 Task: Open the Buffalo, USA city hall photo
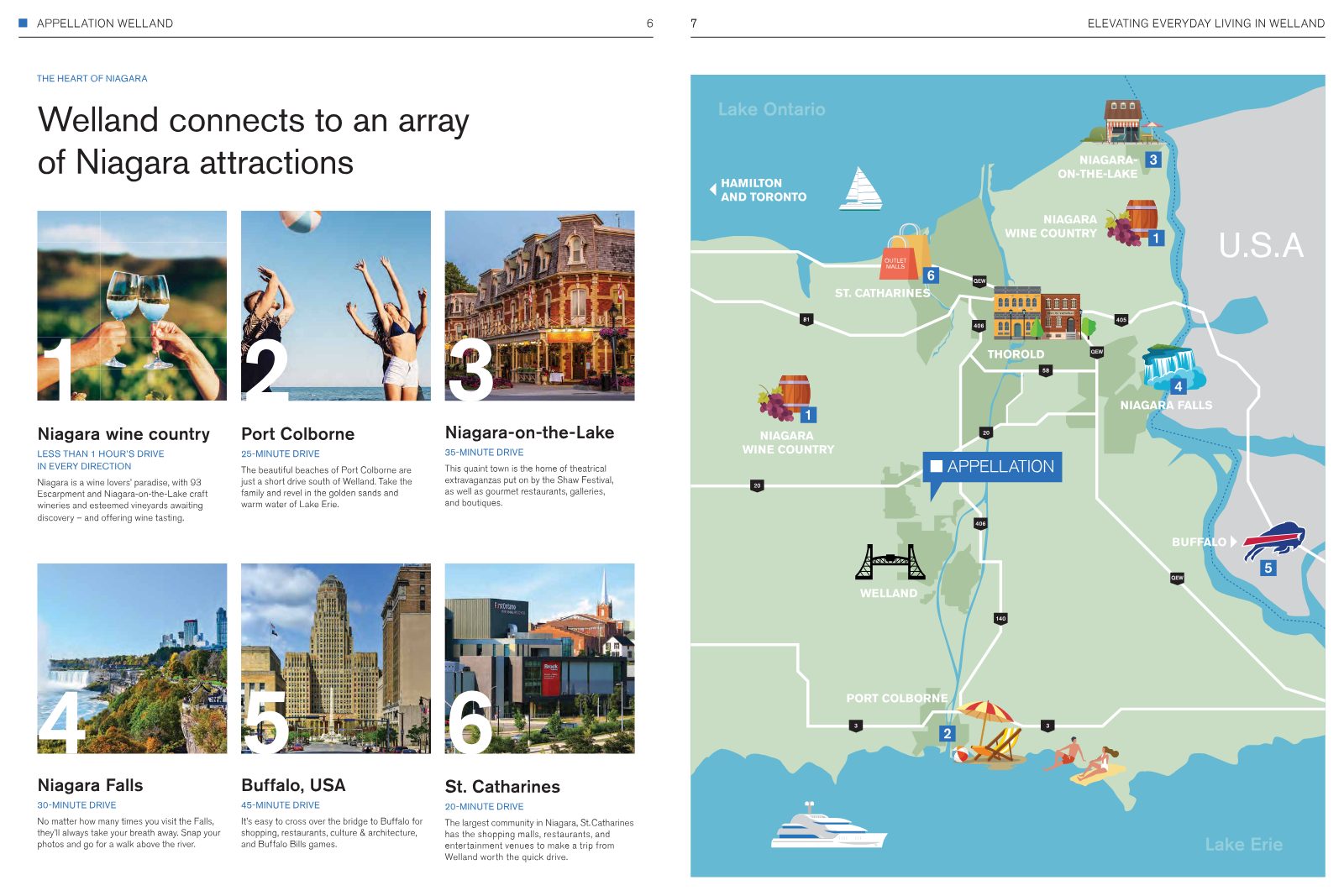click(x=336, y=658)
